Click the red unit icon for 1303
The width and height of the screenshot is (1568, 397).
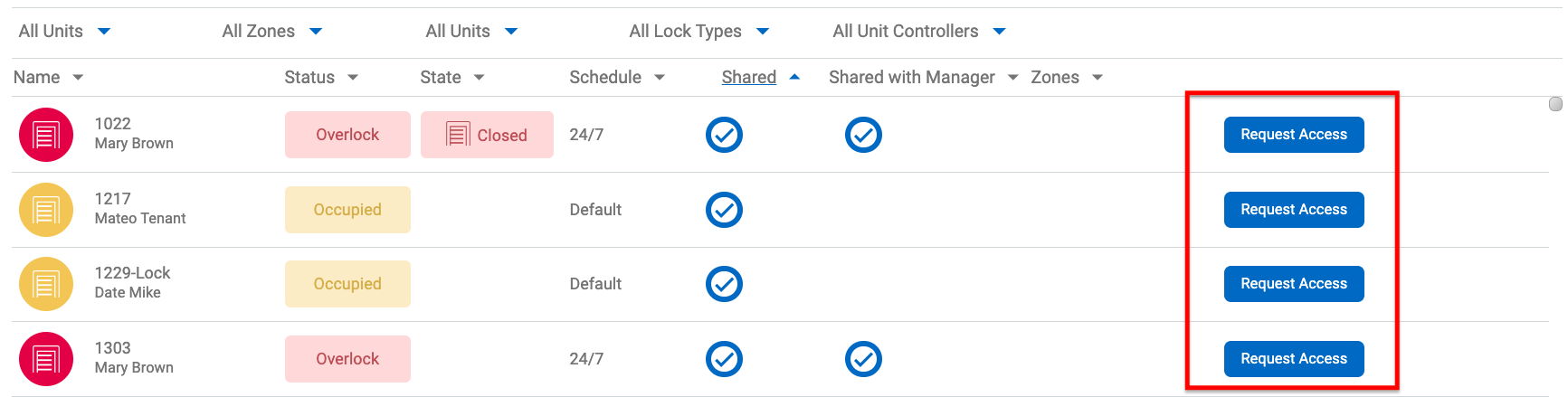(46, 359)
